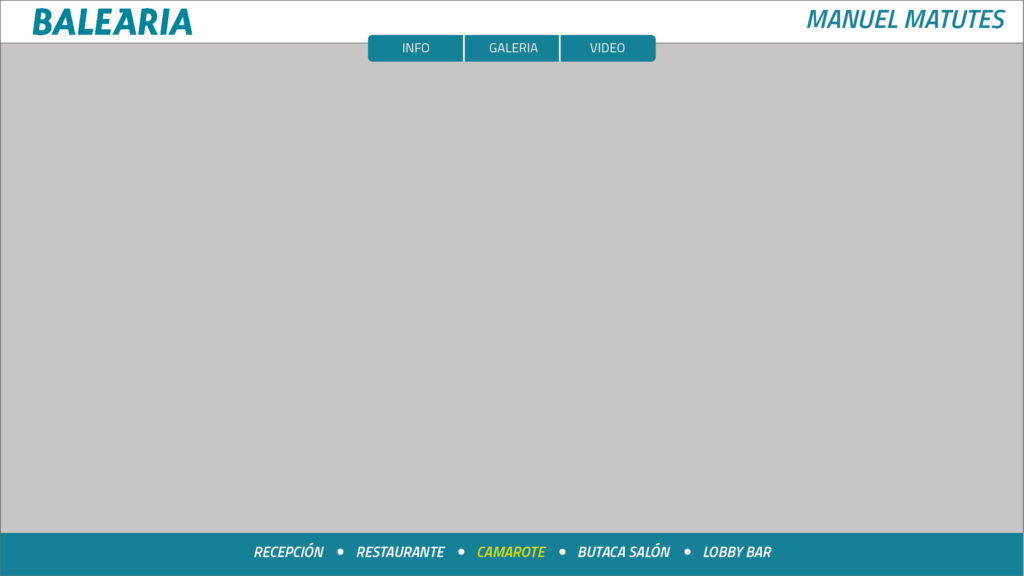Click the BALEARIA logo

pos(112,21)
